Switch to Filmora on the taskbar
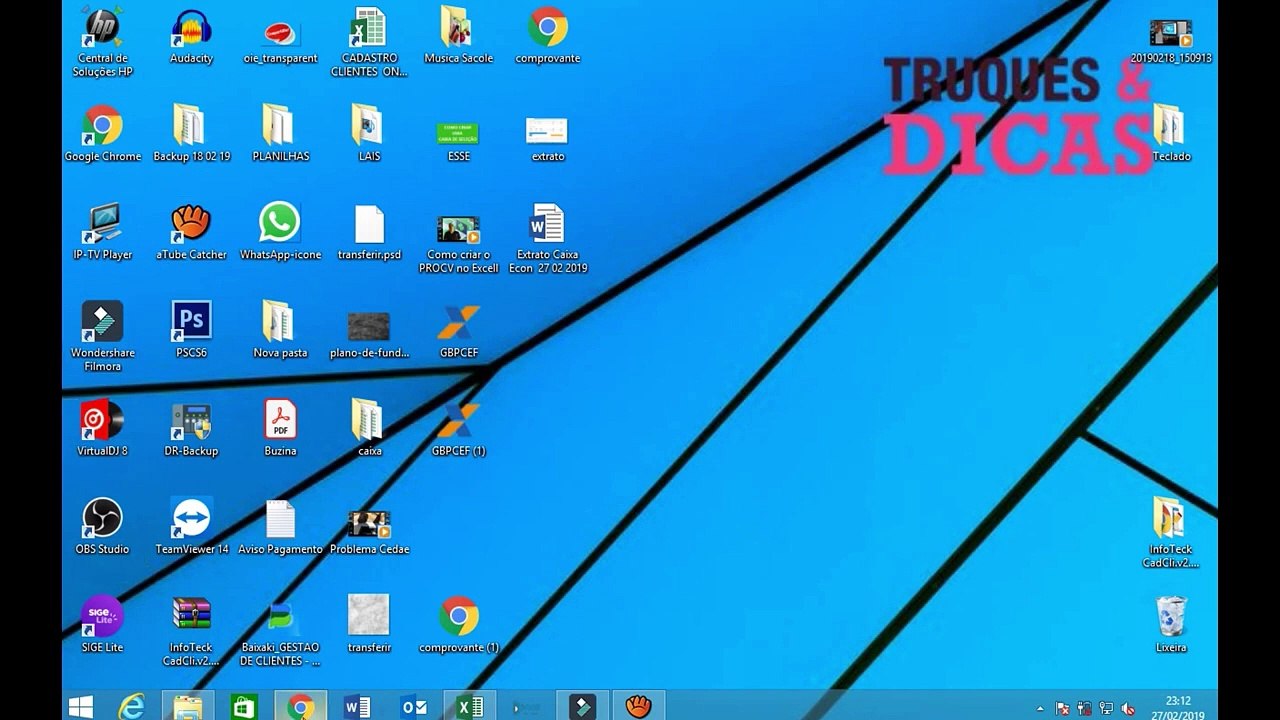The height and width of the screenshot is (720, 1280). tap(581, 706)
